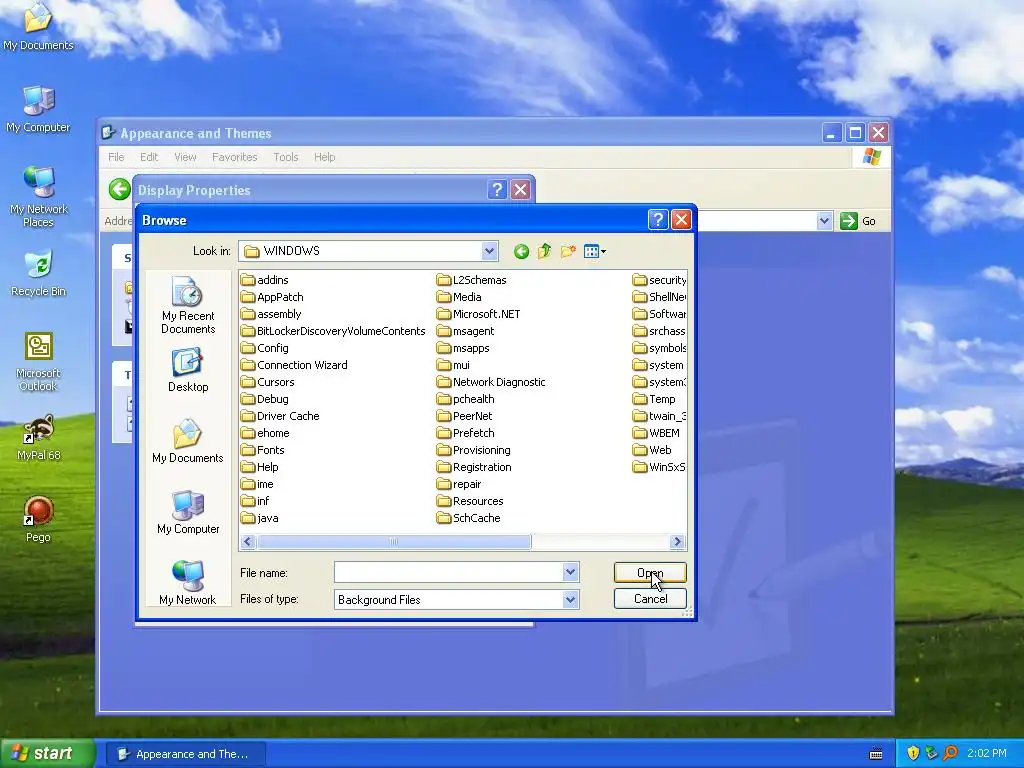1024x768 pixels.
Task: Select the Recycle Bin desktop icon
Action: [38, 273]
